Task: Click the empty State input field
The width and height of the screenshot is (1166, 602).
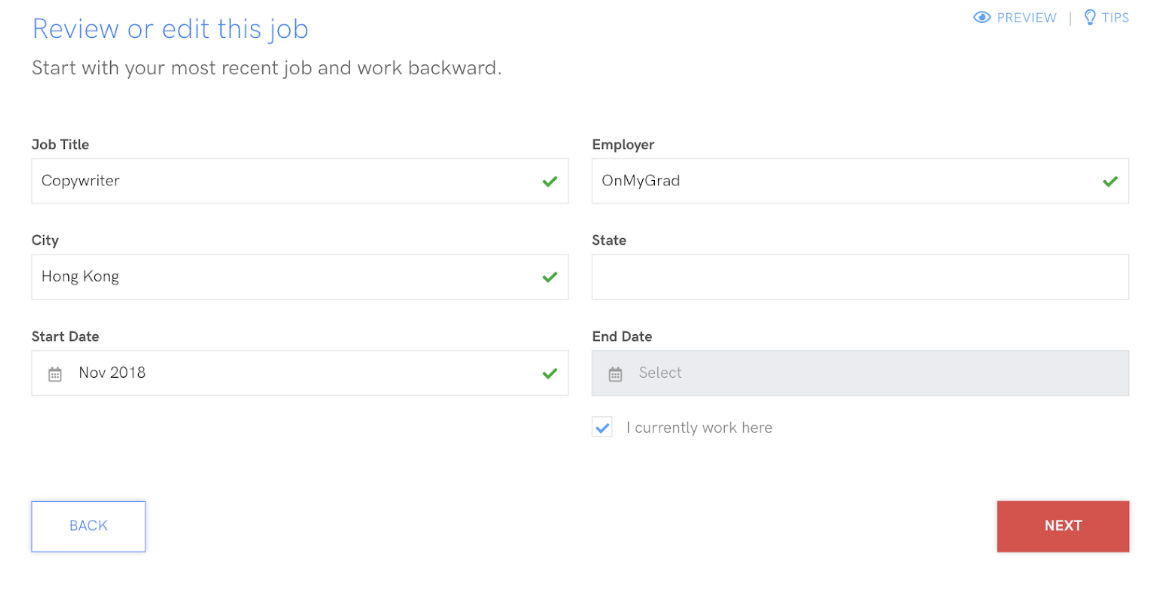Action: (860, 277)
